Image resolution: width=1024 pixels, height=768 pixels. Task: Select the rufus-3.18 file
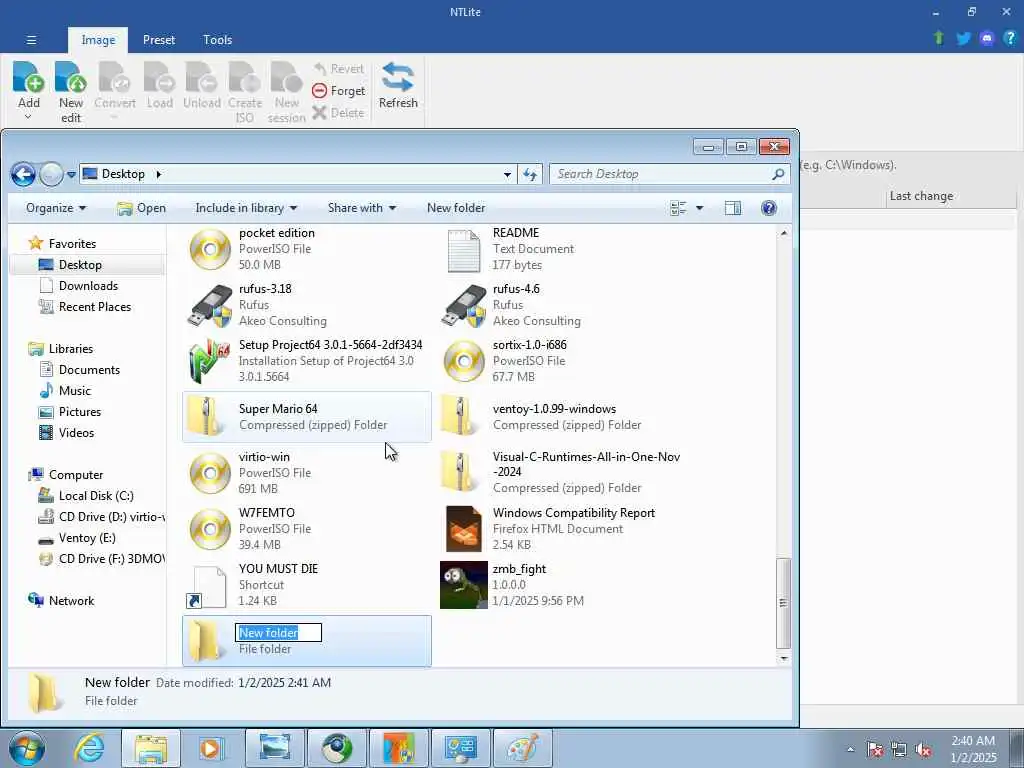(307, 305)
